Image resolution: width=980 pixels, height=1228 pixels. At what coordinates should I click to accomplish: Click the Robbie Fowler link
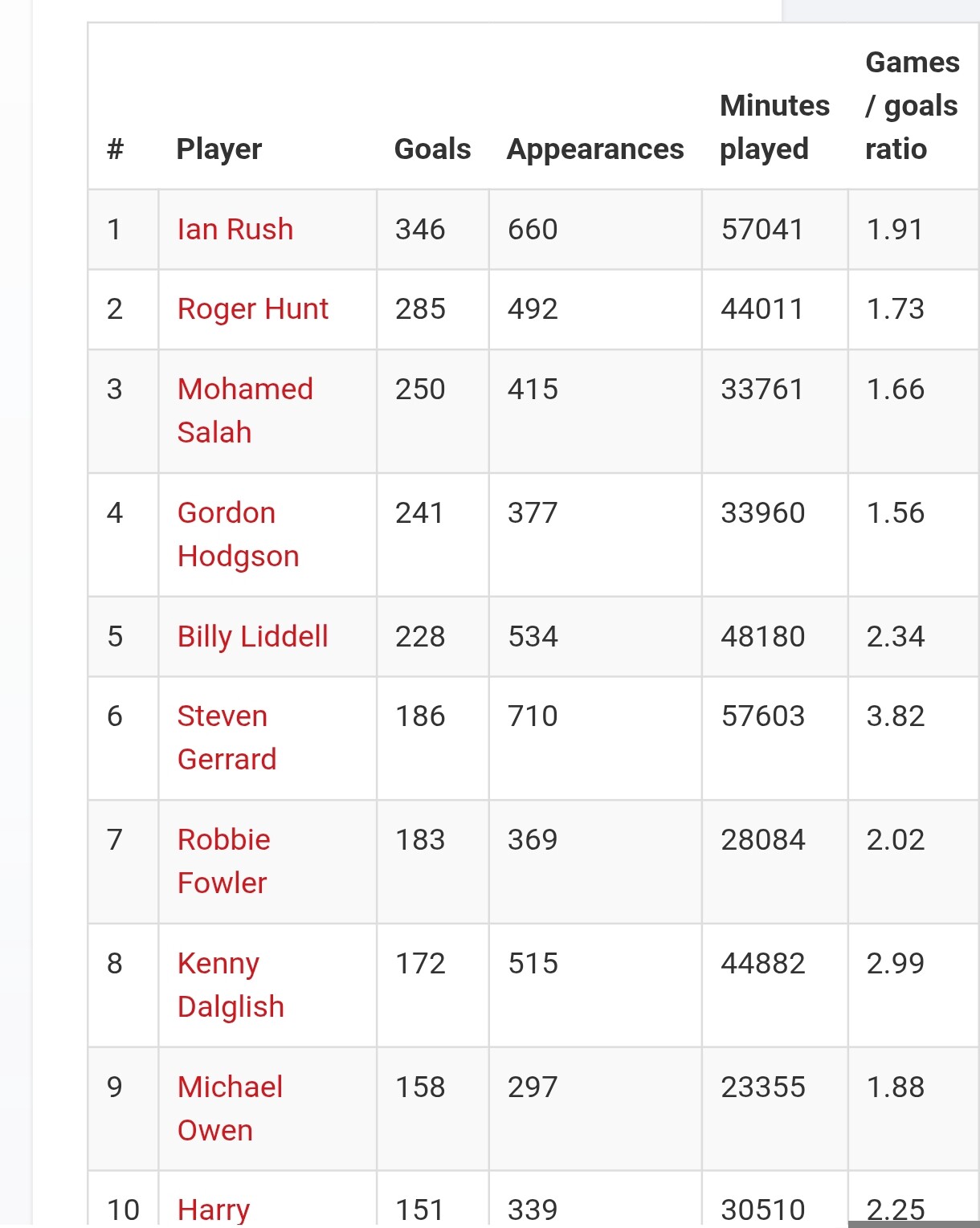pos(223,840)
